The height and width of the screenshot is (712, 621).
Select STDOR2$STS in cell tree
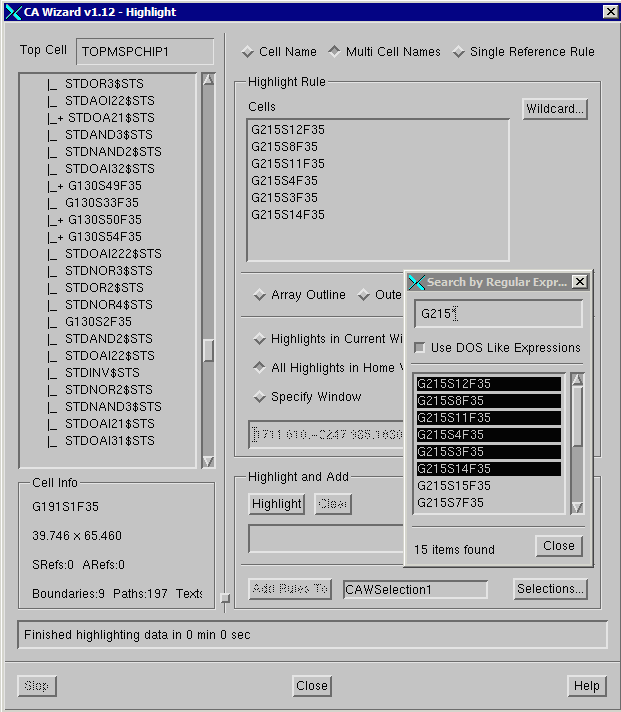click(x=104, y=288)
